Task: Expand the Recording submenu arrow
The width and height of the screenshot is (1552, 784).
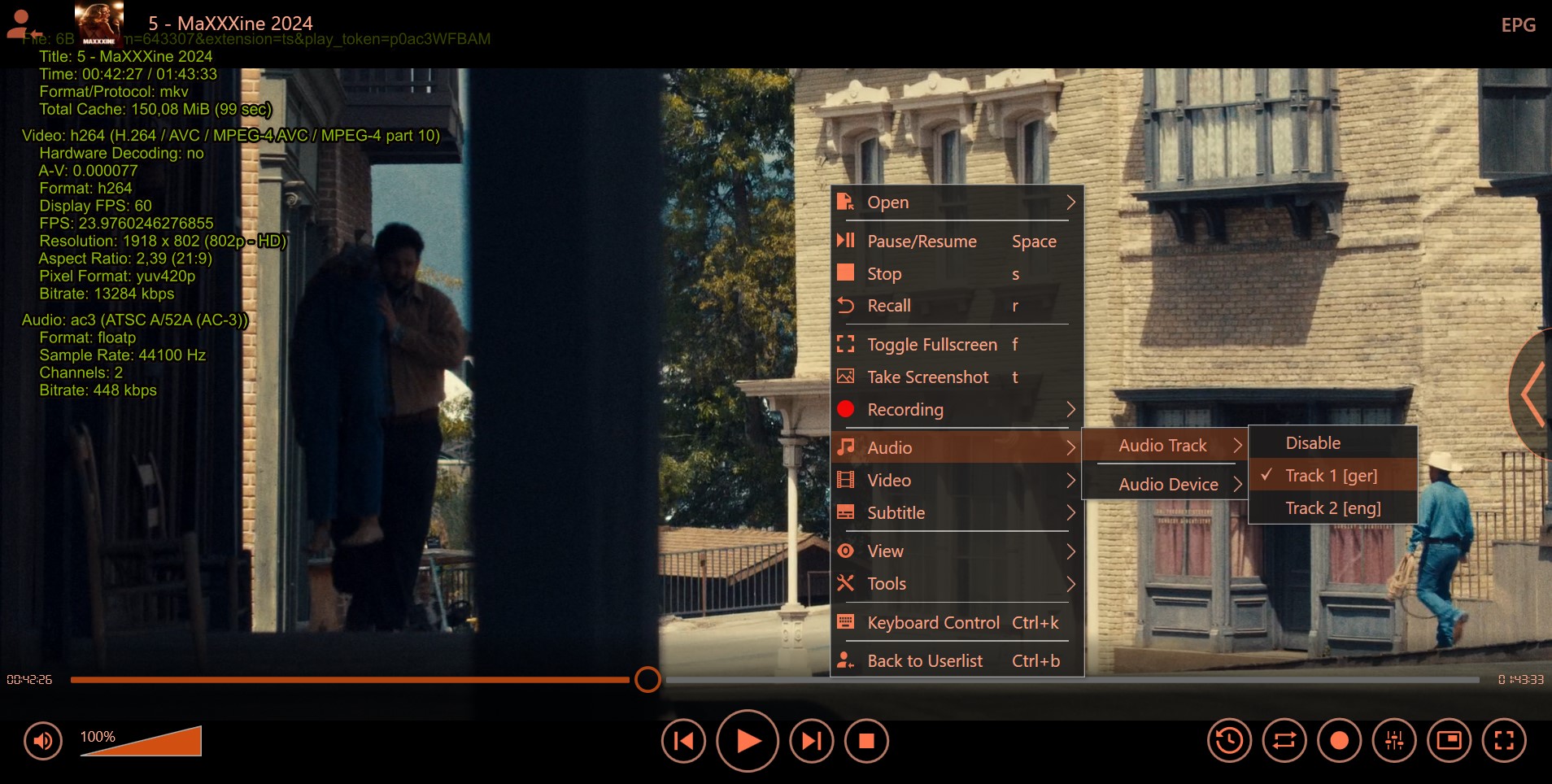Action: (x=1070, y=409)
